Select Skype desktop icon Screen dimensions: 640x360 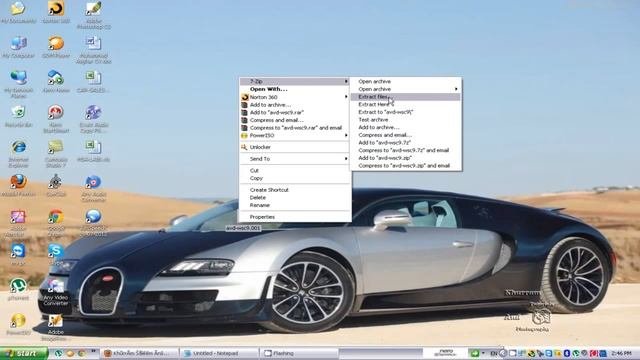[56, 255]
